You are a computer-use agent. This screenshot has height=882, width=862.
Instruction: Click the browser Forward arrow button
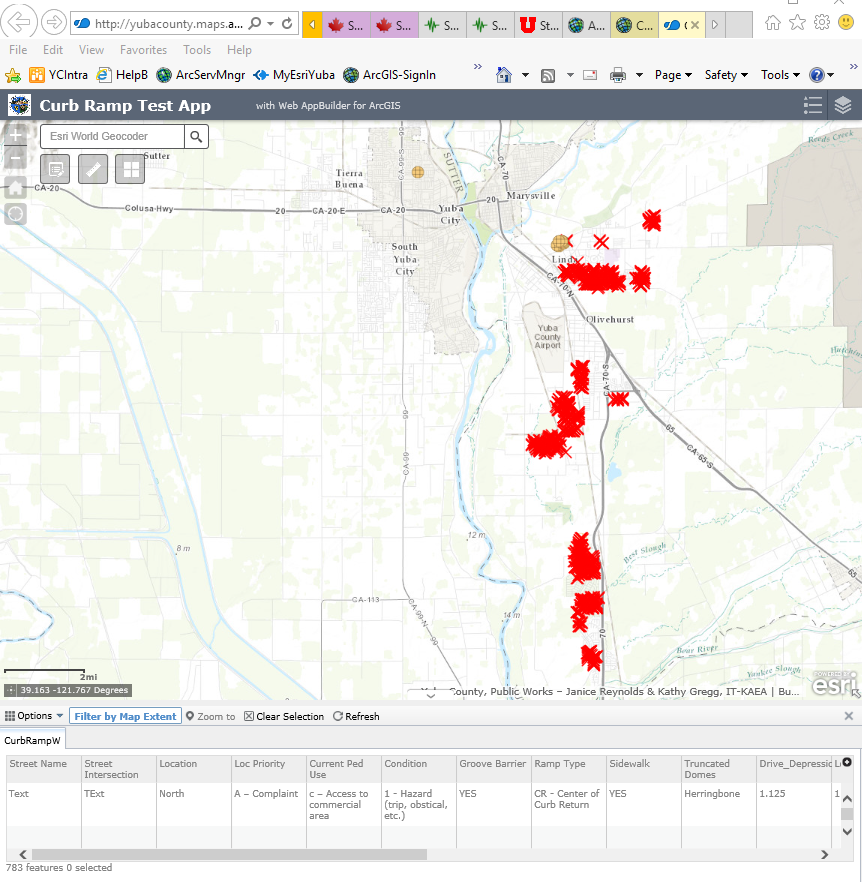tap(54, 22)
